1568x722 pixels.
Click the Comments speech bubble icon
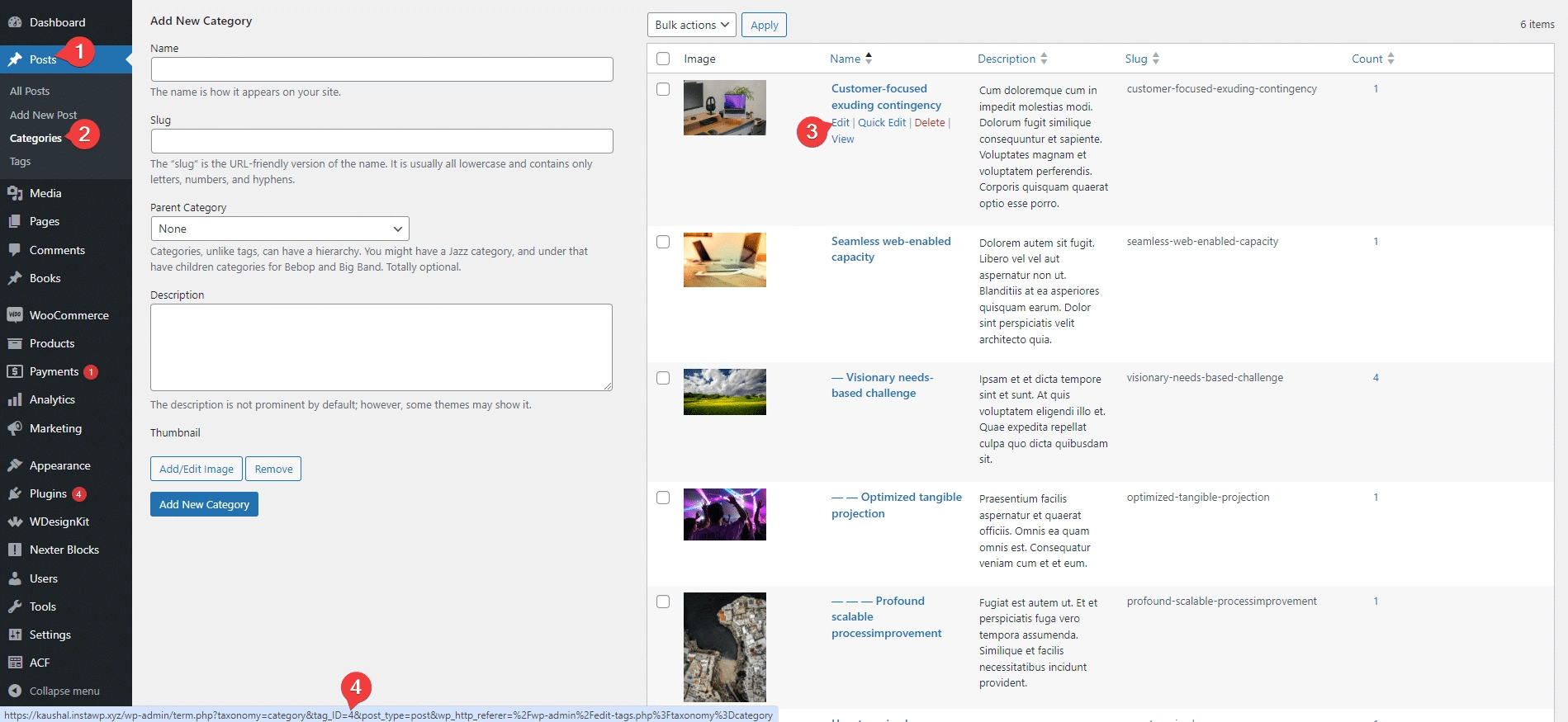[15, 250]
